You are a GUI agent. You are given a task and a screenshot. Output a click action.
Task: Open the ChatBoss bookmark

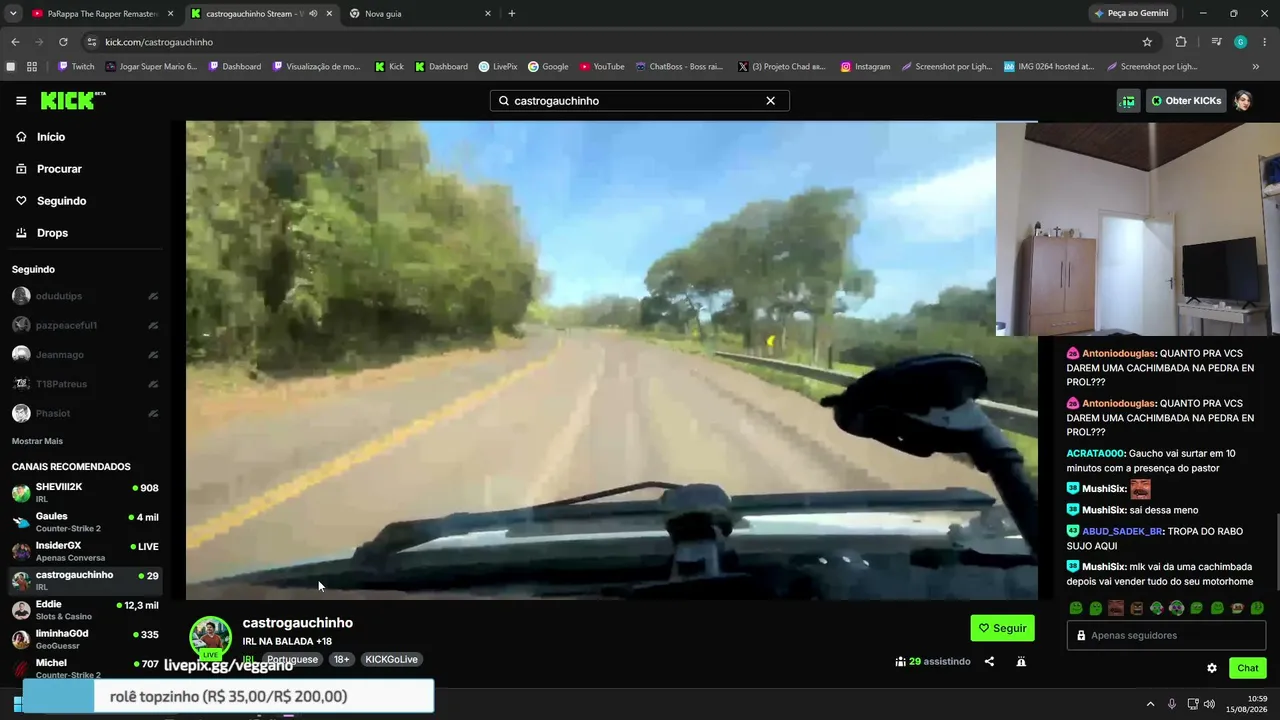(x=679, y=67)
